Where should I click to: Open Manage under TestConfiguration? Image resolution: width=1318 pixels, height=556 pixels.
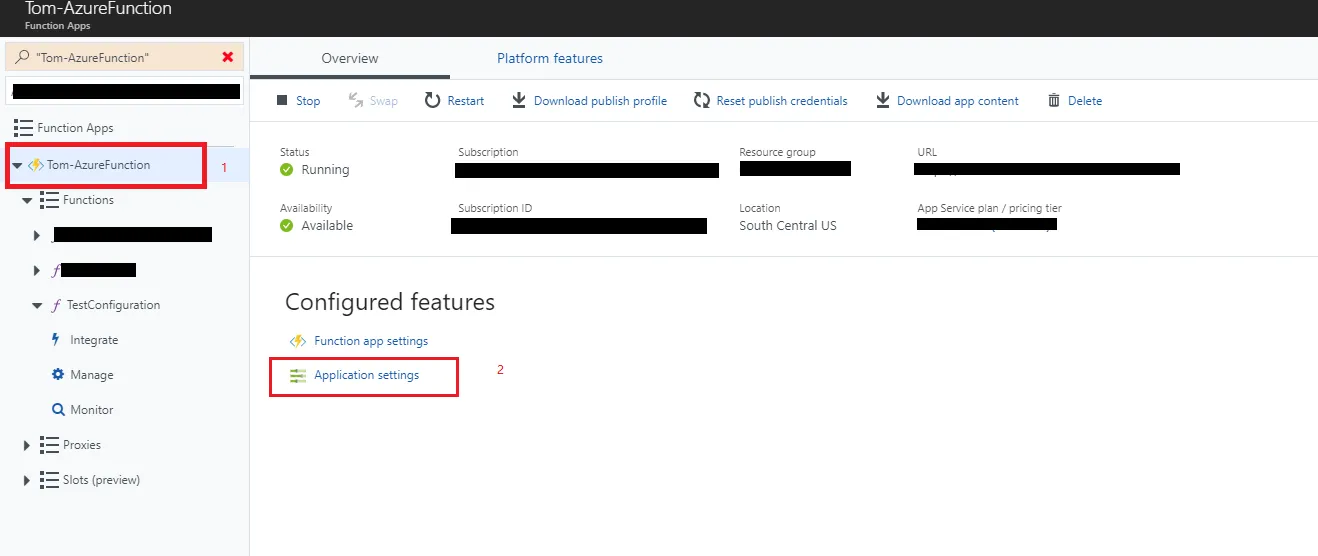point(92,375)
